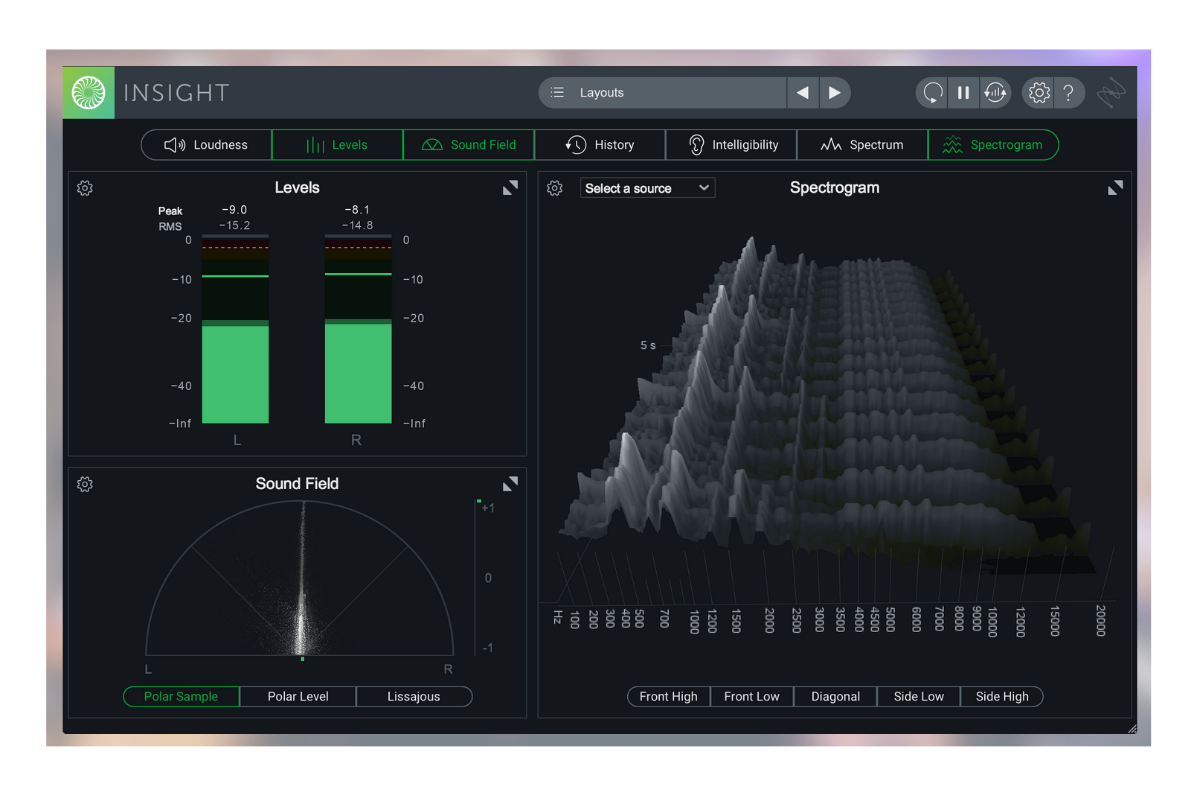The height and width of the screenshot is (800, 1200).
Task: Reset the meters with the circular arrow icon
Action: click(932, 93)
